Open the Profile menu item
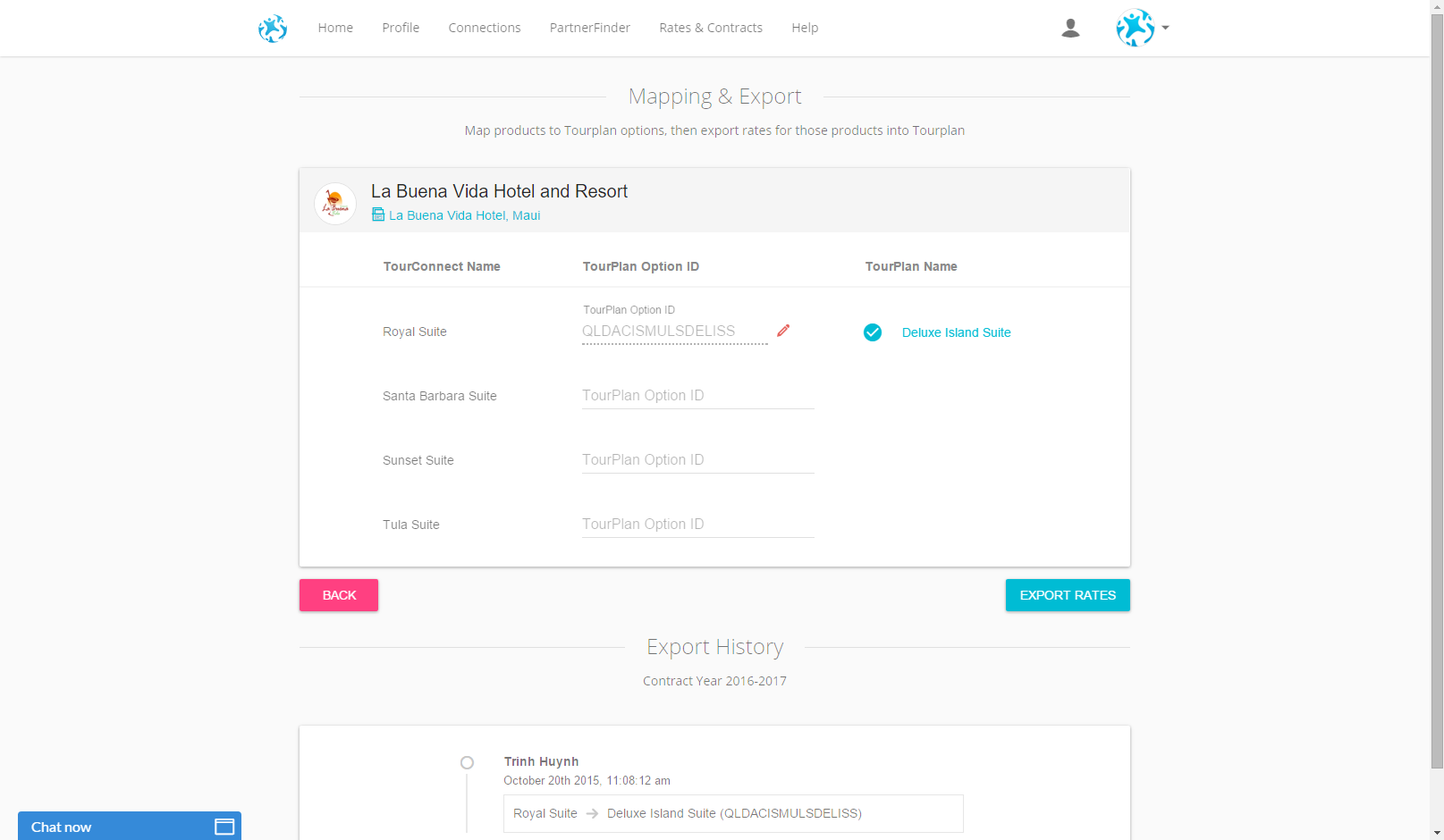Viewport: 1444px width, 840px height. pyautogui.click(x=401, y=28)
